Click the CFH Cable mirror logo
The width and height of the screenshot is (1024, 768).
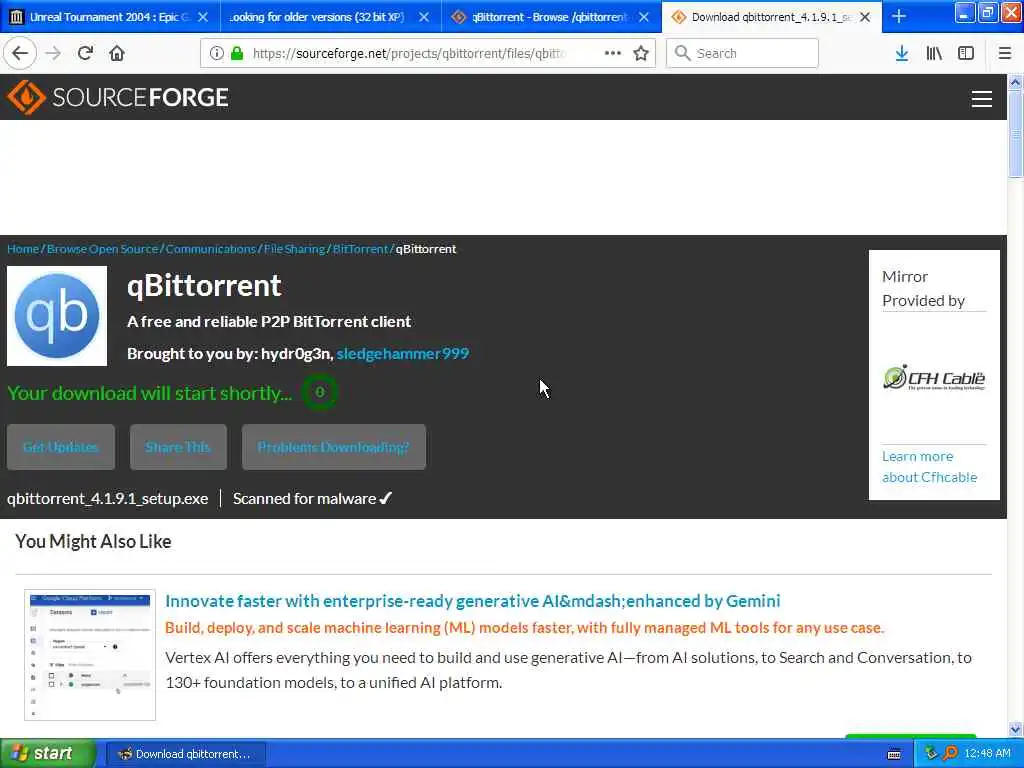[934, 377]
